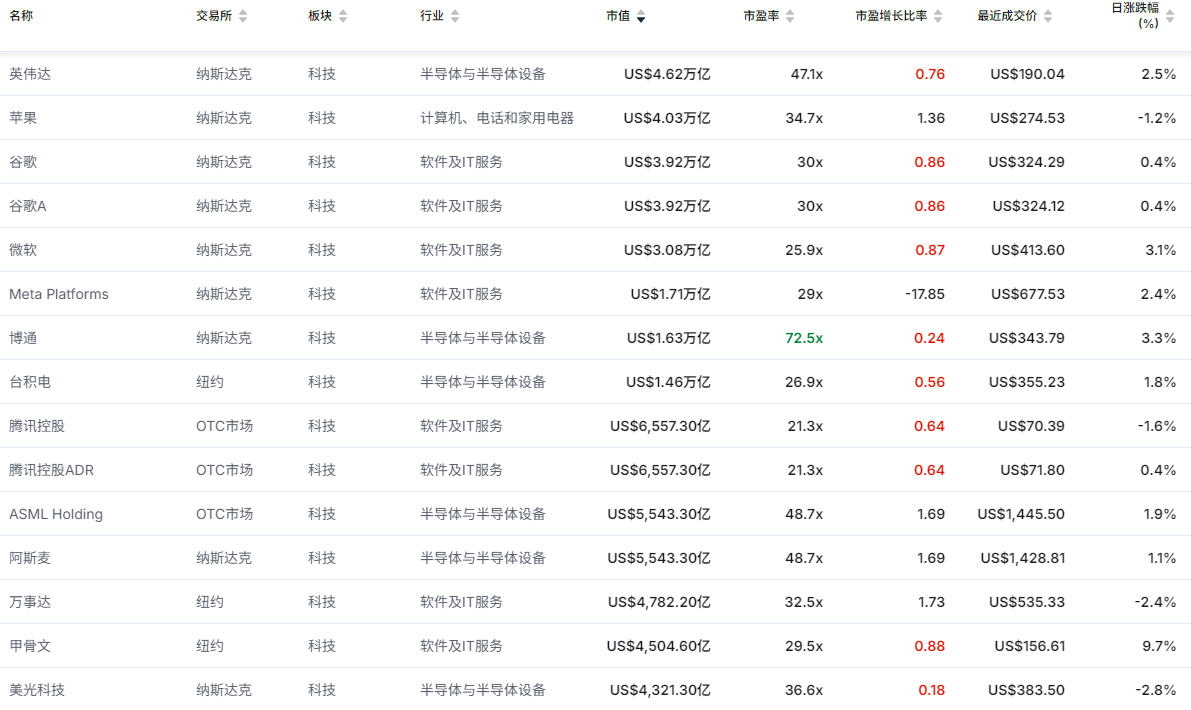Open the 腾讯控股ADR stock entry
Image resolution: width=1191 pixels, height=710 pixels.
51,470
